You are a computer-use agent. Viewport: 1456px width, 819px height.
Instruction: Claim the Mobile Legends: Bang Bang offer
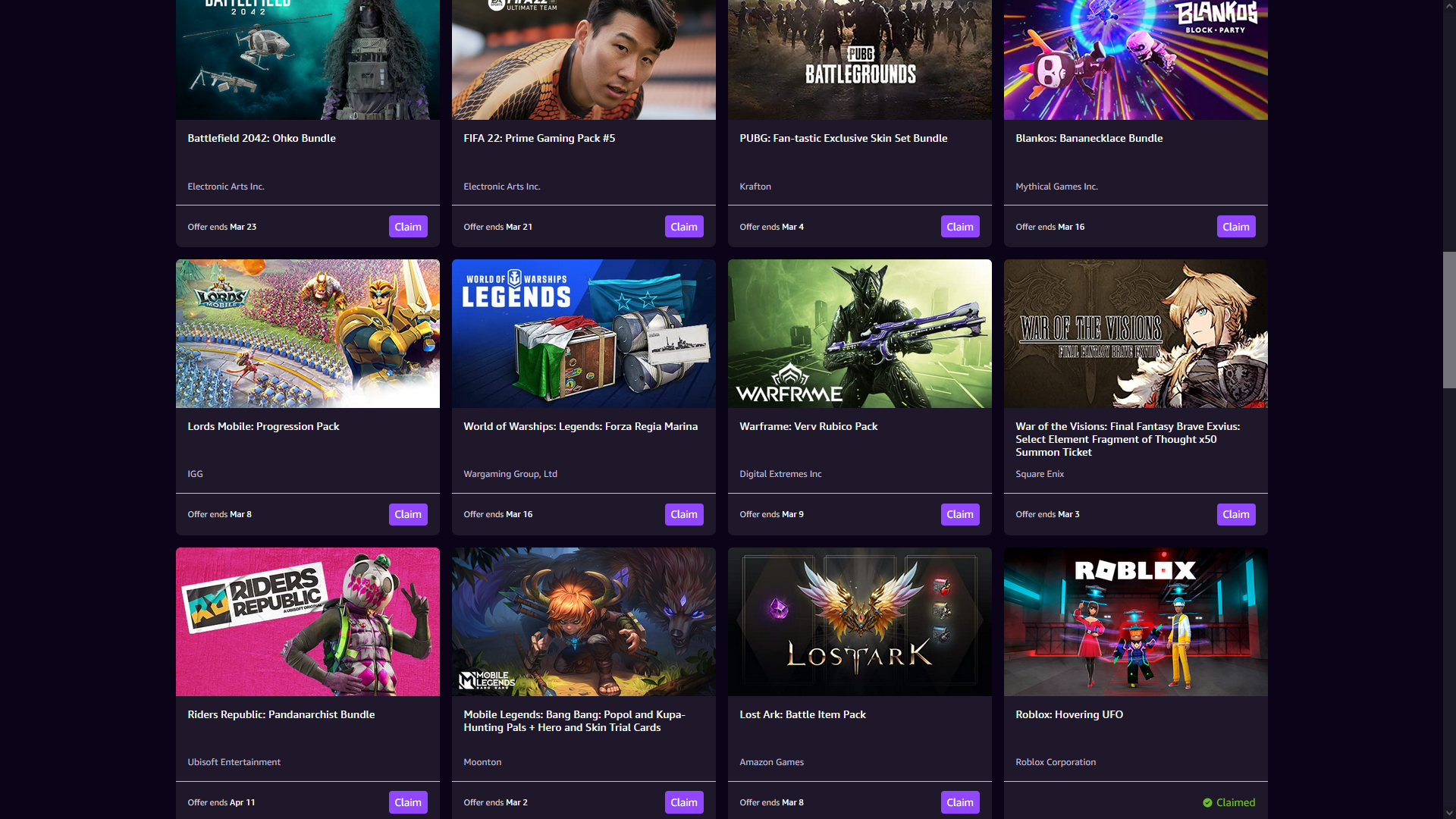click(x=684, y=802)
